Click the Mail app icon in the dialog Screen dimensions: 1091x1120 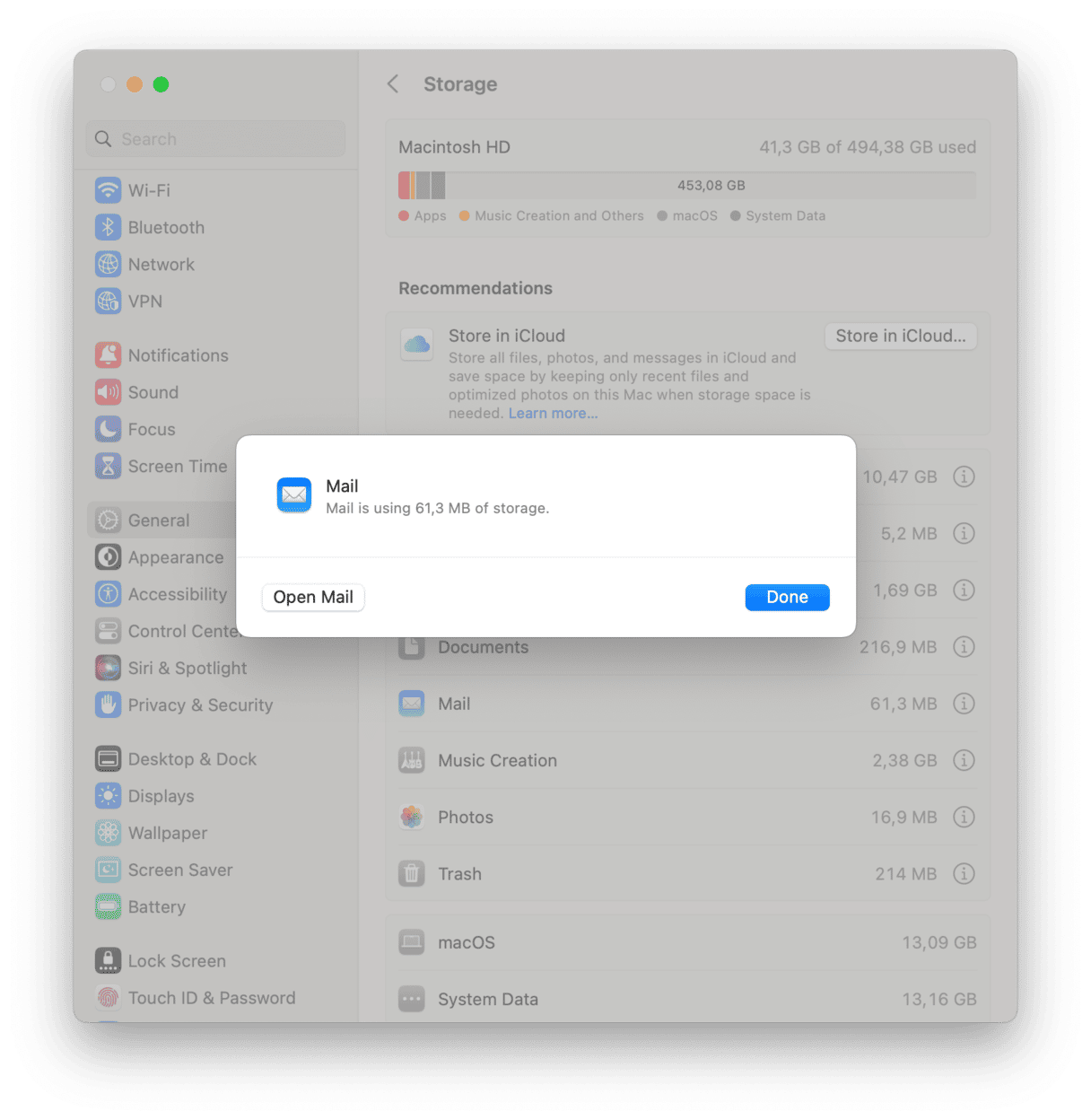(294, 494)
